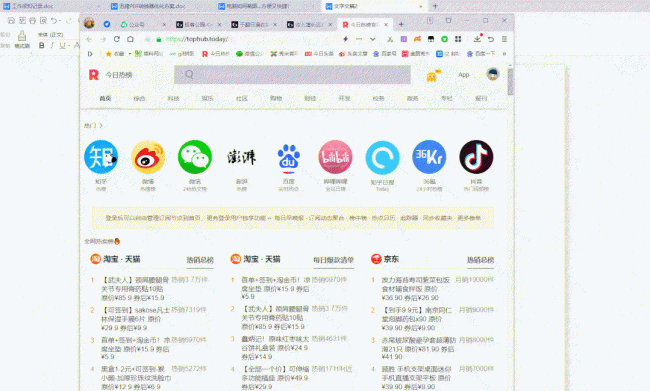
Task: Open the four-square extensions grid icon
Action: (458, 39)
